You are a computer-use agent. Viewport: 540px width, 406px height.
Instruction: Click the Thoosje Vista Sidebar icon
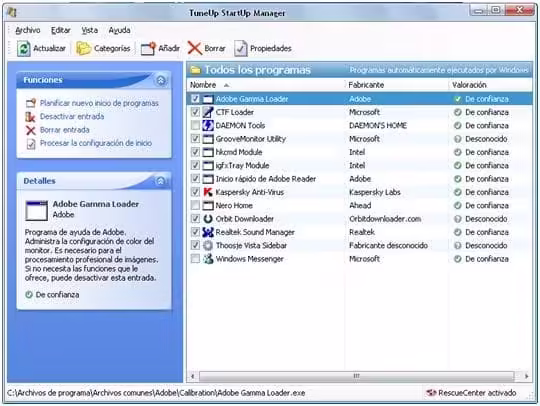pos(208,246)
